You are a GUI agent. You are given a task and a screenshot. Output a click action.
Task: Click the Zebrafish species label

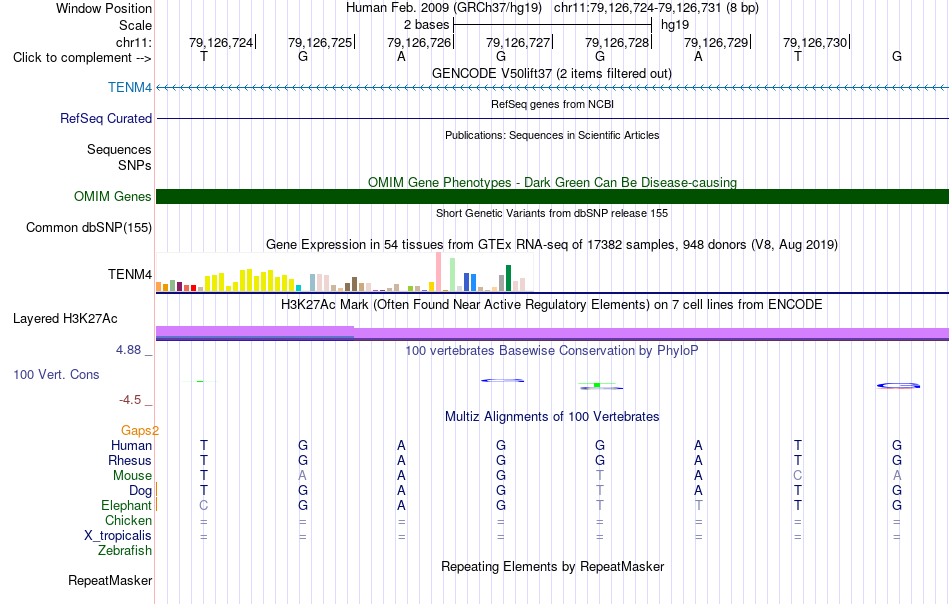[x=125, y=551]
